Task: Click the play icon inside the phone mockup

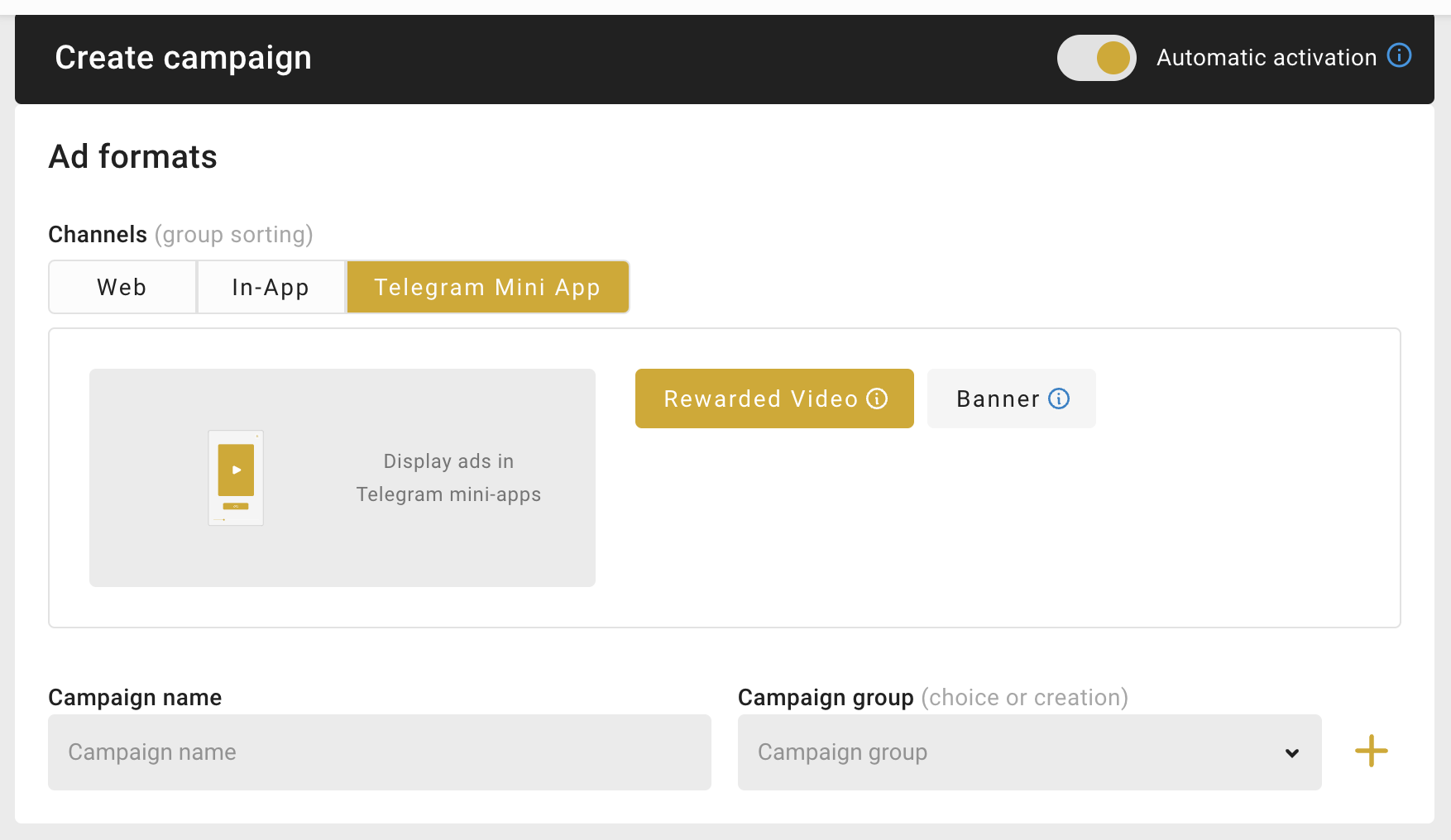Action: 236,470
